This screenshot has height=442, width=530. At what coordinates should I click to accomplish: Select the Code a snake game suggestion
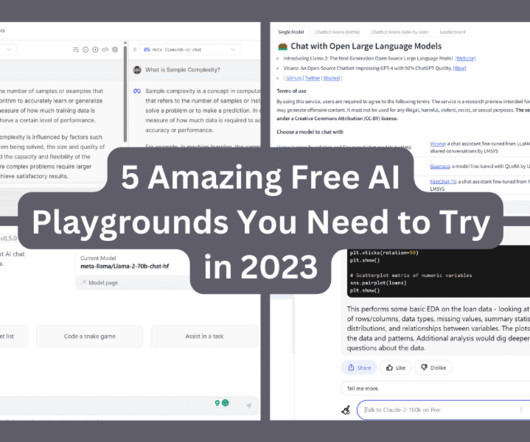pos(90,336)
